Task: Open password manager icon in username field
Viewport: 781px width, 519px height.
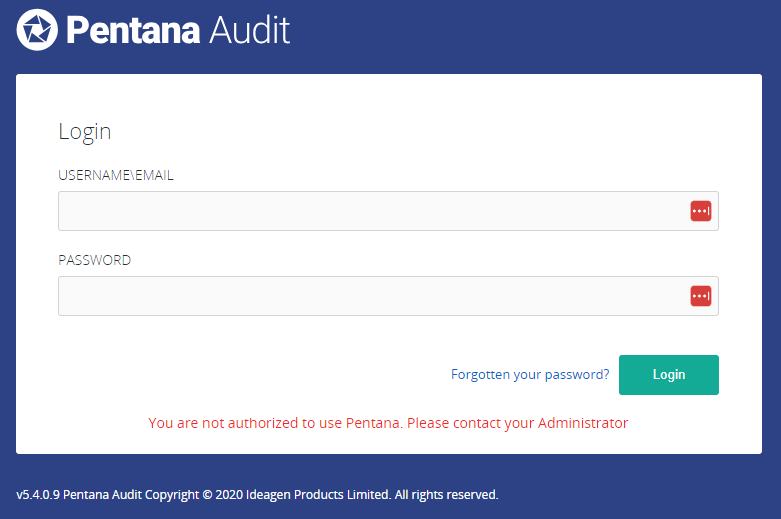Action: click(x=700, y=211)
